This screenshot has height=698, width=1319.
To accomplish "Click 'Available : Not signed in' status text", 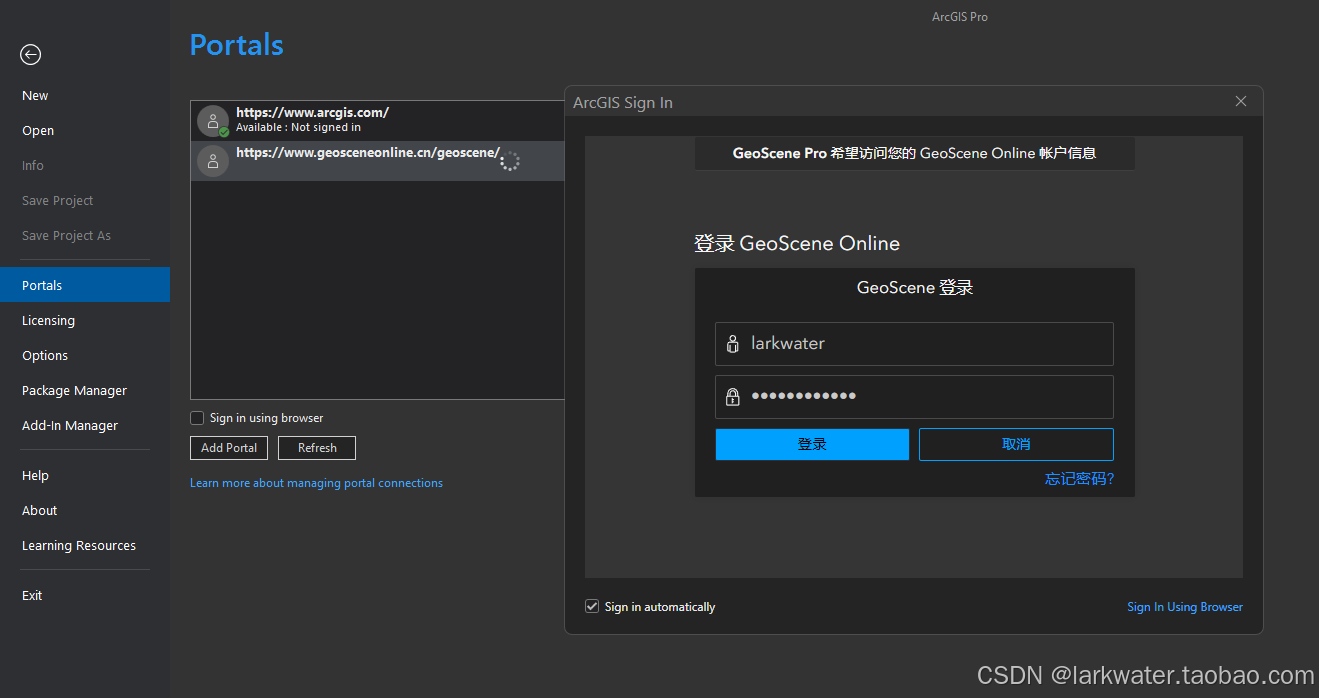I will coord(298,128).
